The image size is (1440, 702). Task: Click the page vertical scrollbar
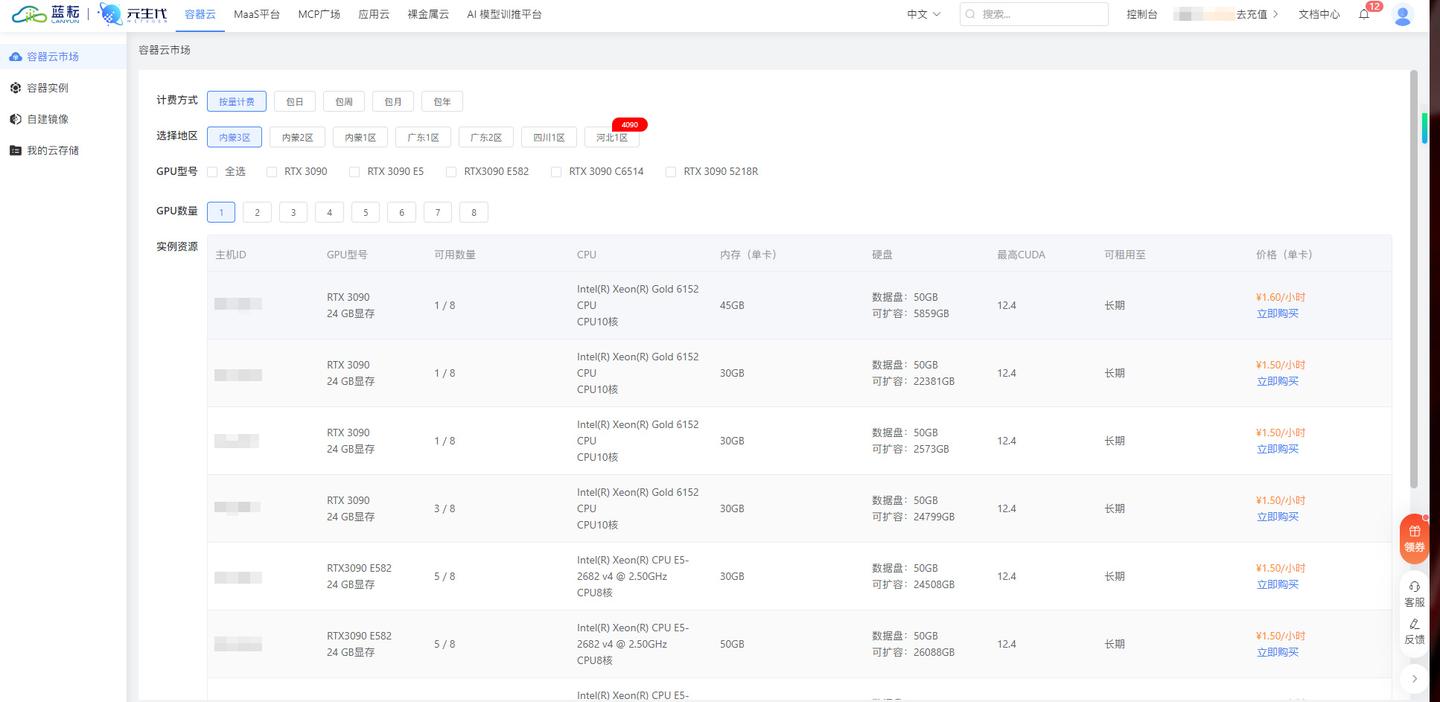point(1413,279)
